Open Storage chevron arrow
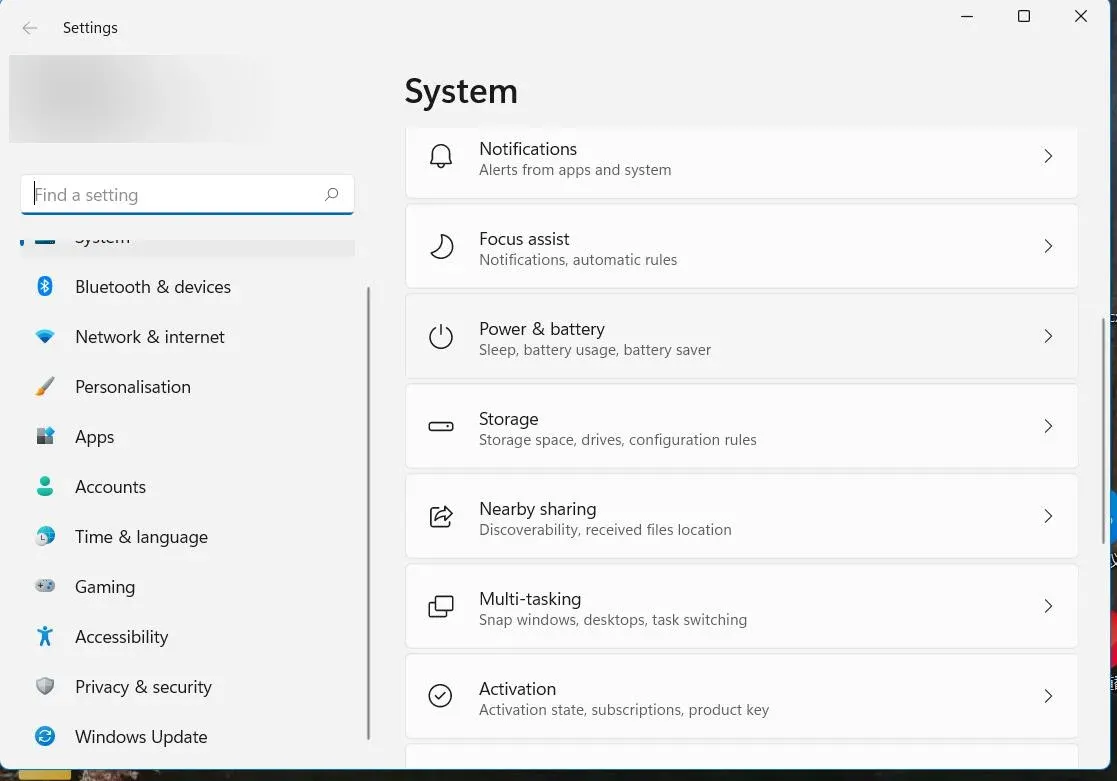Image resolution: width=1117 pixels, height=781 pixels. pos(1048,426)
